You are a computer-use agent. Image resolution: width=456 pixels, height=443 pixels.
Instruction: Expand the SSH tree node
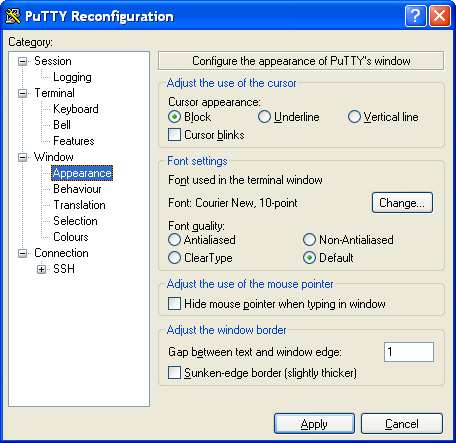click(41, 269)
